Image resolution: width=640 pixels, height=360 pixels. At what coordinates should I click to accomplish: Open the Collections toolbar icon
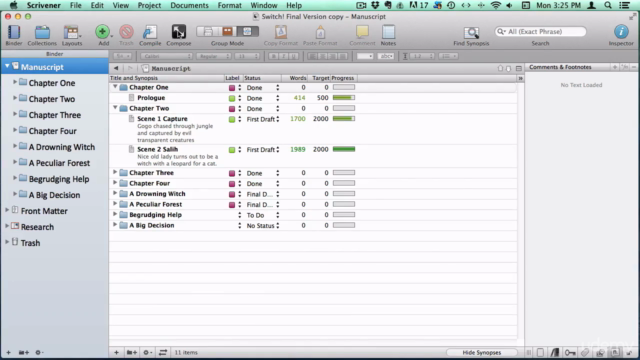[x=42, y=33]
